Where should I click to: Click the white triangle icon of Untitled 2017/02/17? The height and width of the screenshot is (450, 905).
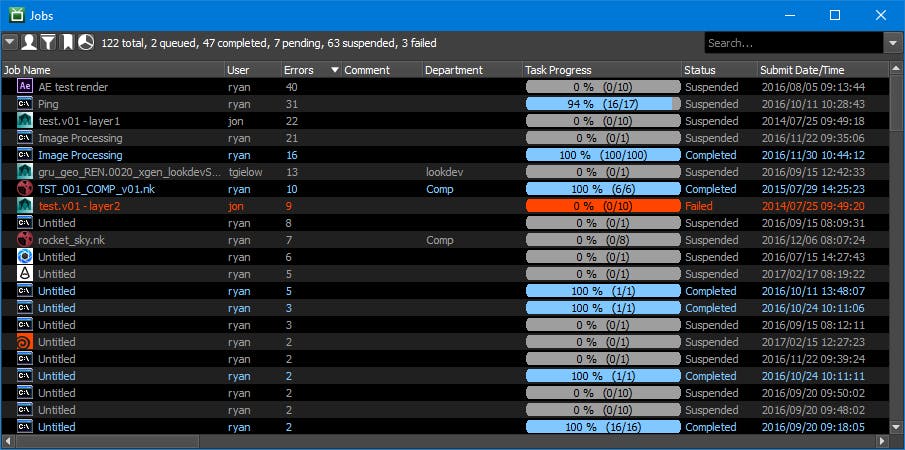coord(25,273)
